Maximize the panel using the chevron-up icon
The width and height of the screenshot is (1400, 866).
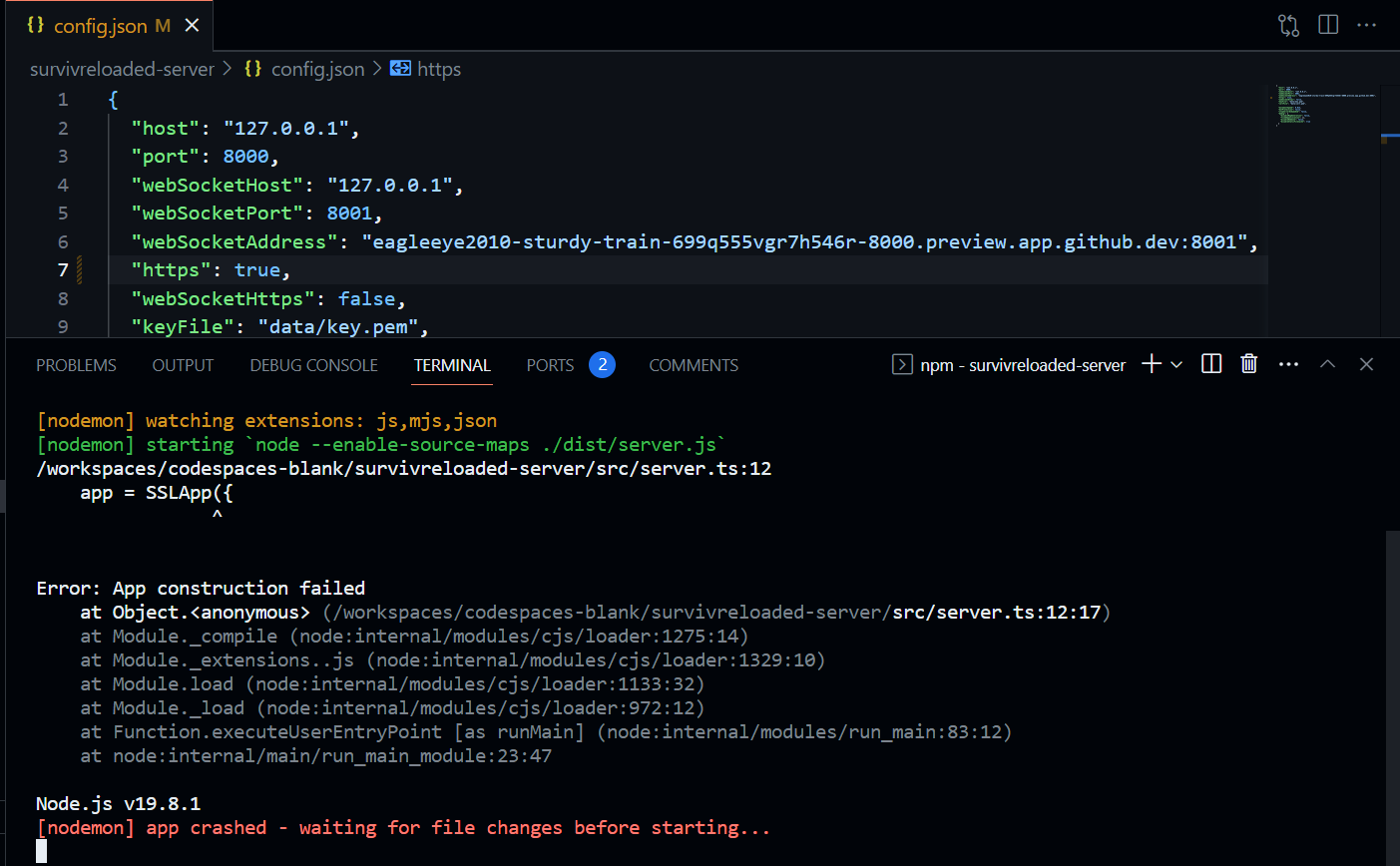pos(1327,364)
